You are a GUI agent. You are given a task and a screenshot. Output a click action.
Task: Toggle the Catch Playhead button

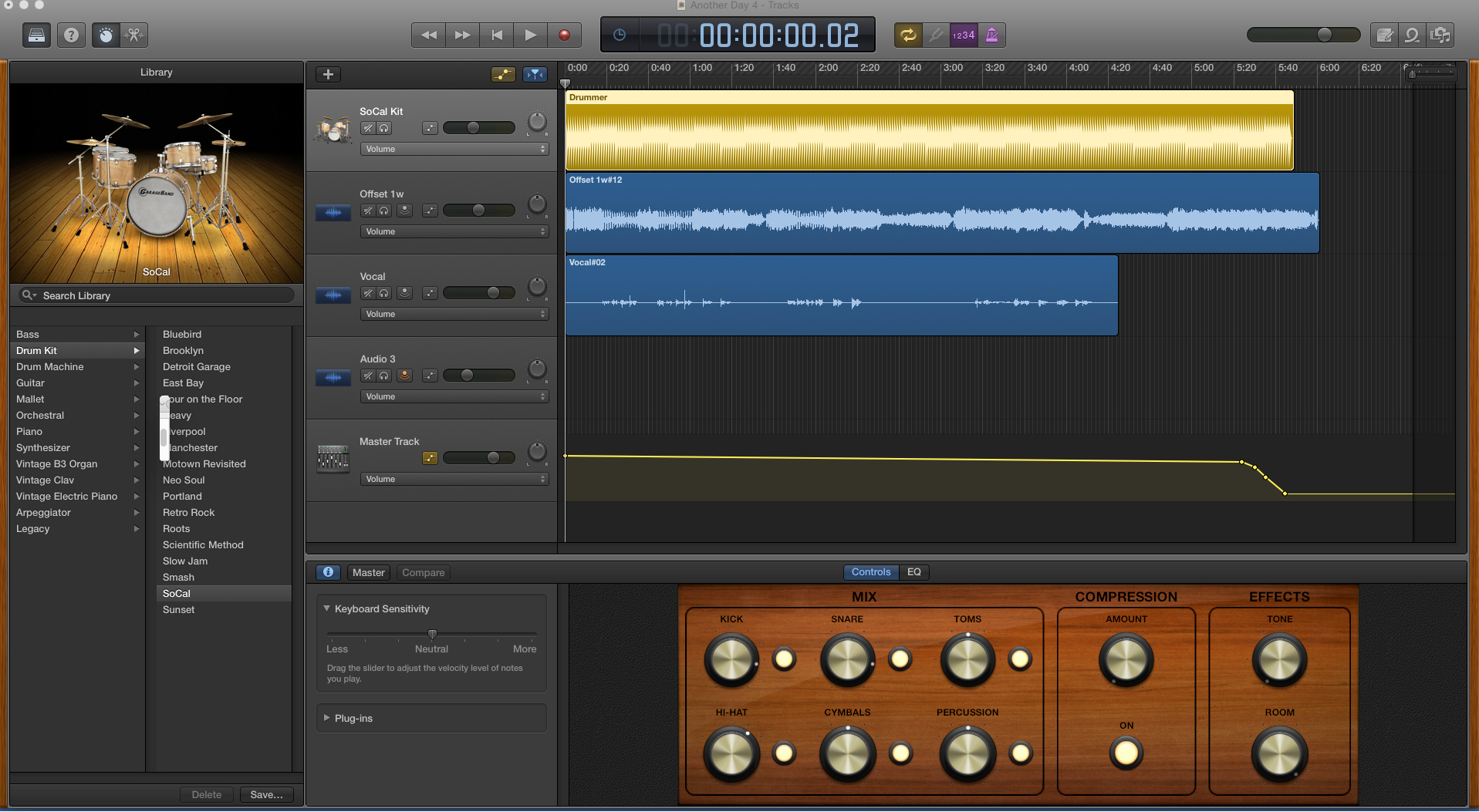pyautogui.click(x=535, y=74)
